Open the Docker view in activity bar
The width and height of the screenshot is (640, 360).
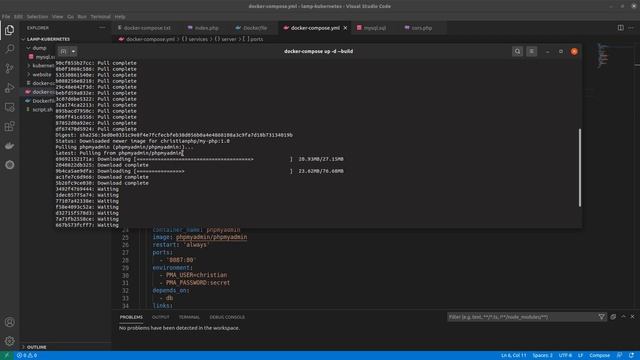[9, 146]
